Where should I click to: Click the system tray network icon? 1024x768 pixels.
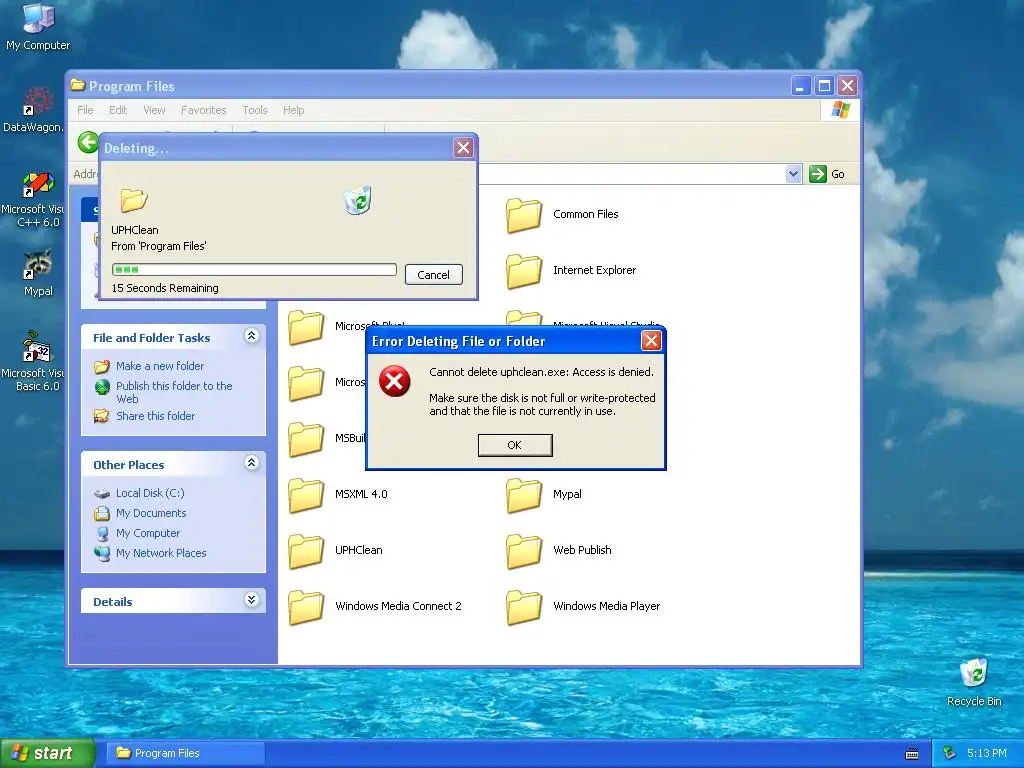pos(950,753)
